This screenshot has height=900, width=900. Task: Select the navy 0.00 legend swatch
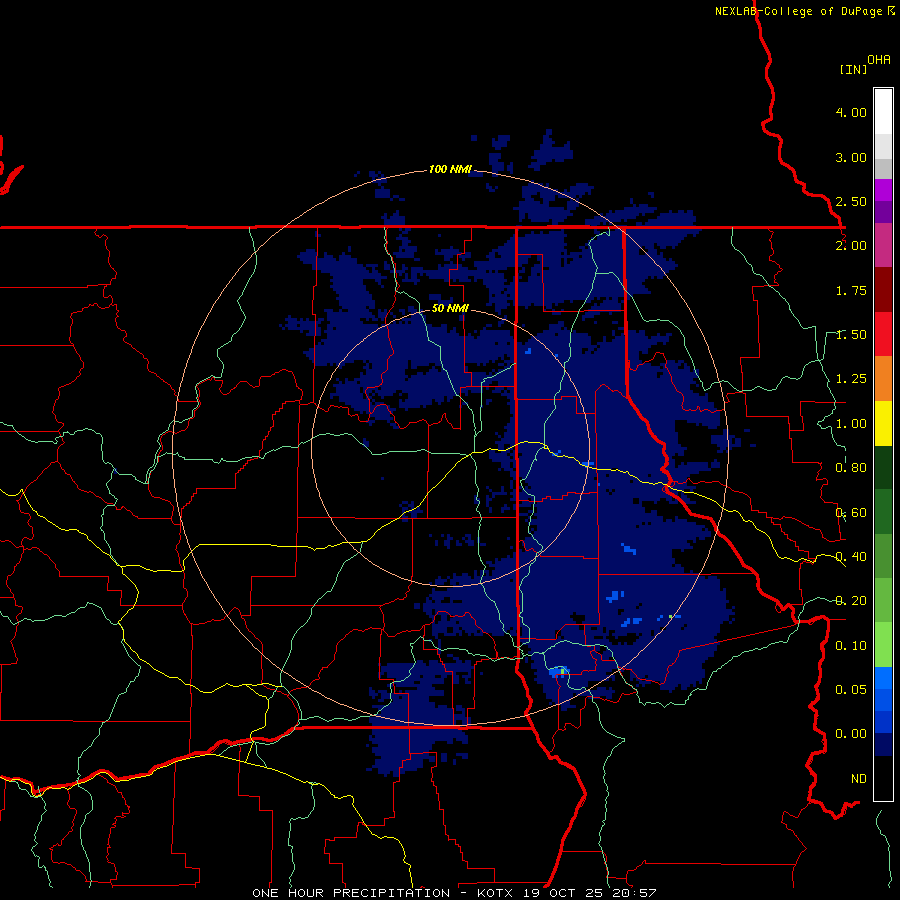click(x=883, y=745)
